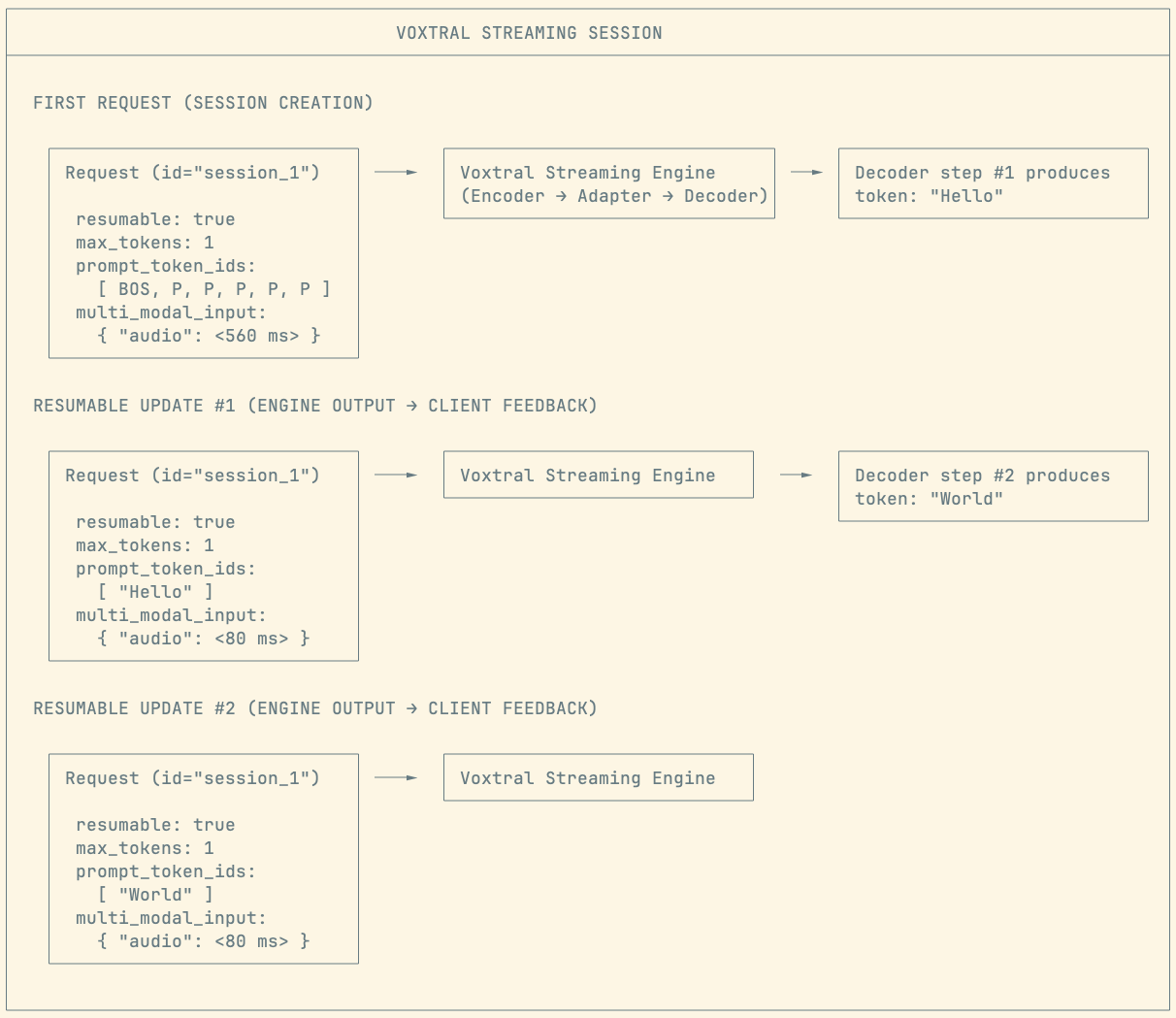Click the arrow leaving the request containing "Hello" token
This screenshot has width=1176, height=1018.
[396, 475]
